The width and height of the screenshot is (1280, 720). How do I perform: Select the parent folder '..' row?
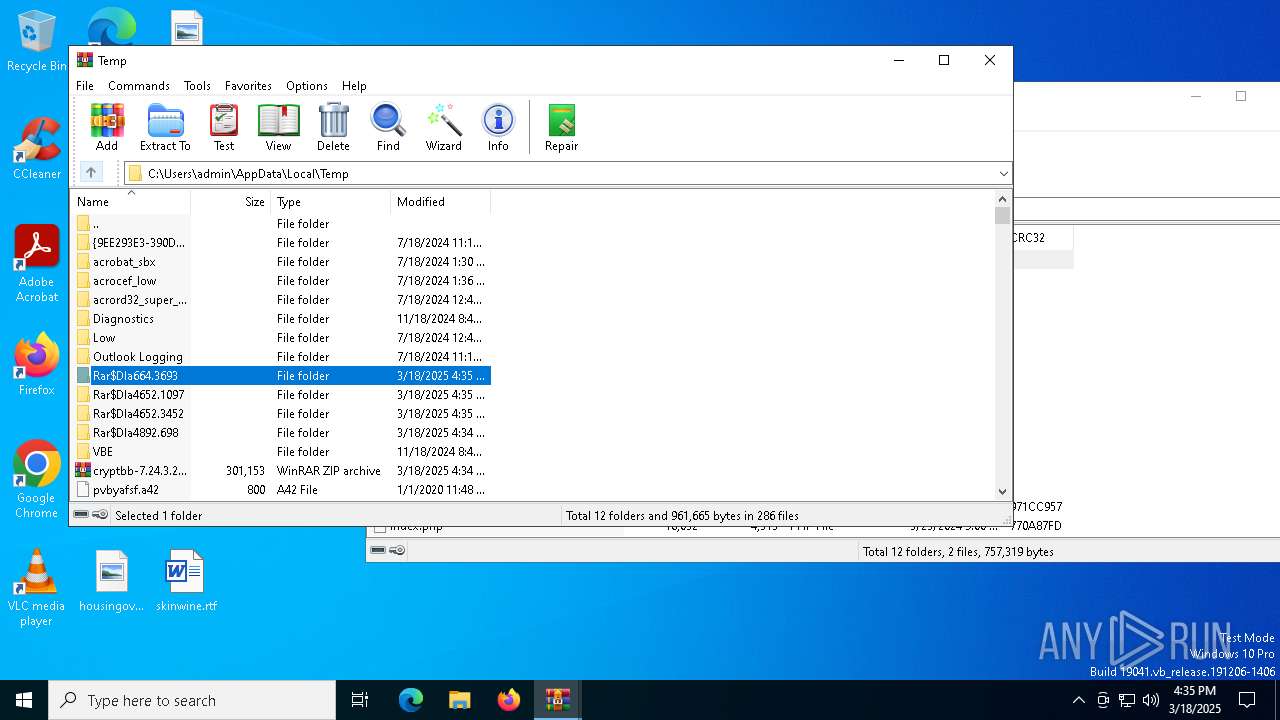click(x=282, y=224)
